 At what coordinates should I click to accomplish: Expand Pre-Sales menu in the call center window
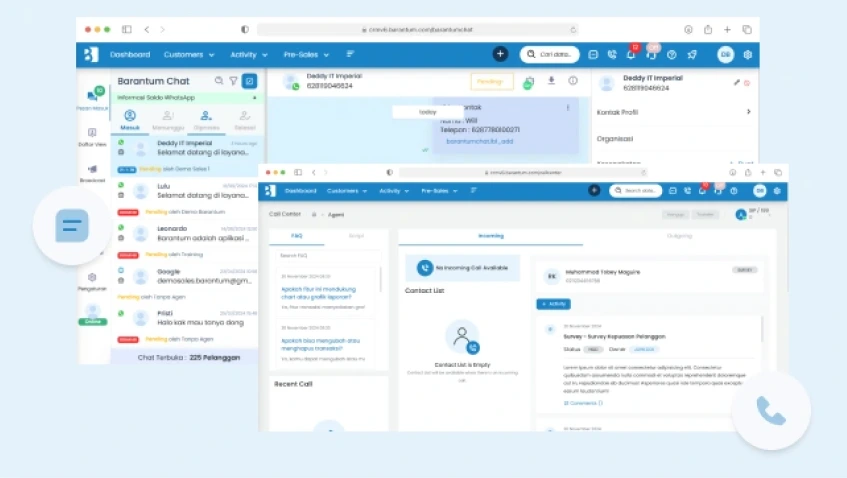[x=439, y=191]
